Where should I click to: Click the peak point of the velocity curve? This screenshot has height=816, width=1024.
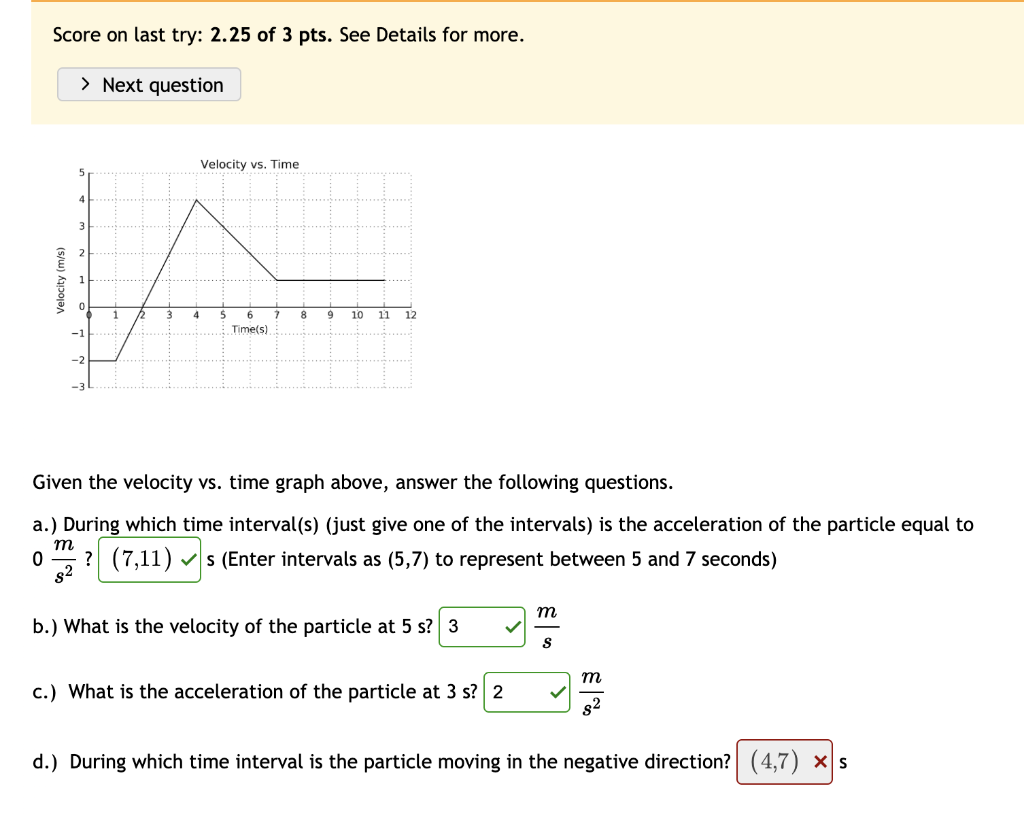click(196, 200)
